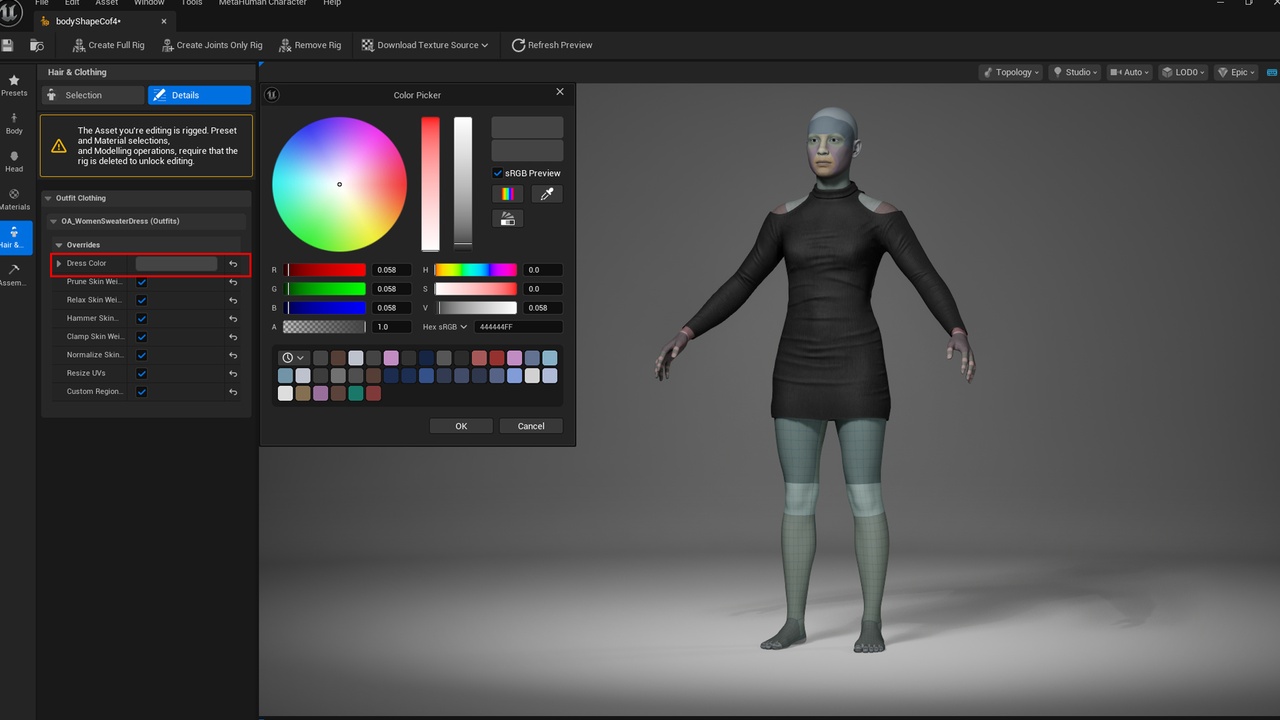Uncheck Prune Skin Weights checkbox
This screenshot has height=720, width=1280.
(141, 282)
